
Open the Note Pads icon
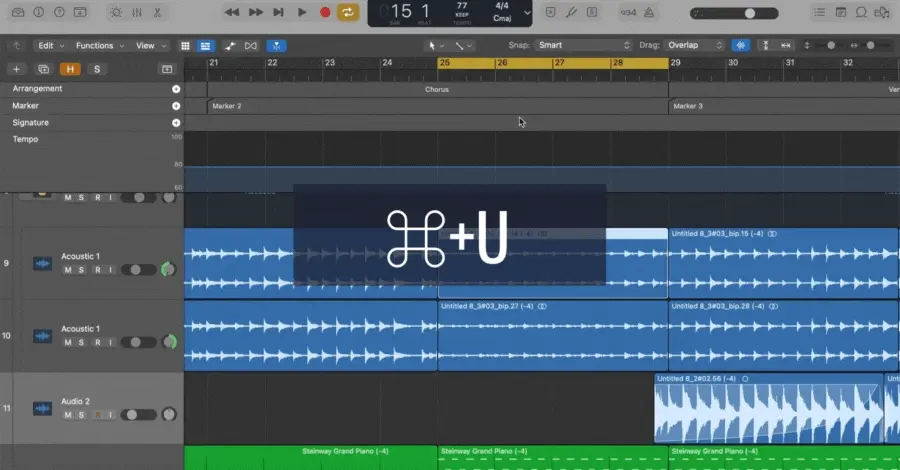pyautogui.click(x=840, y=12)
